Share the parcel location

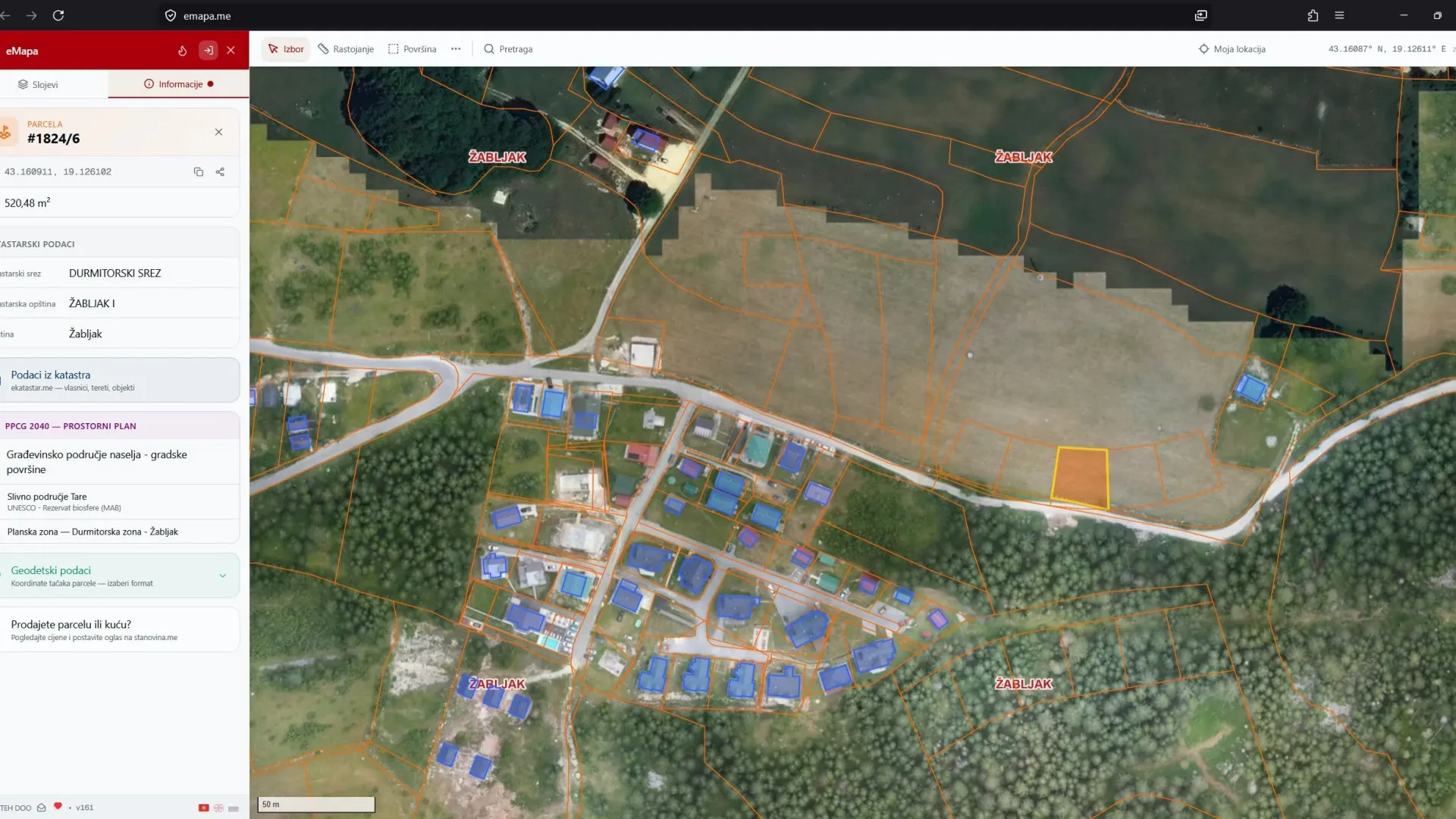tap(220, 172)
